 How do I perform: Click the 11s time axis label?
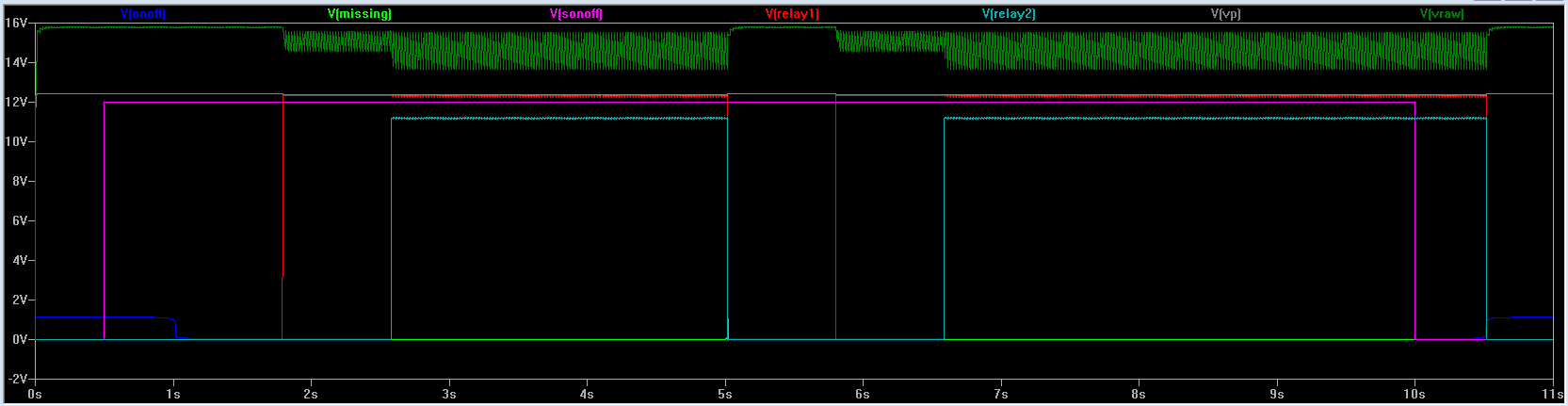tap(1554, 395)
